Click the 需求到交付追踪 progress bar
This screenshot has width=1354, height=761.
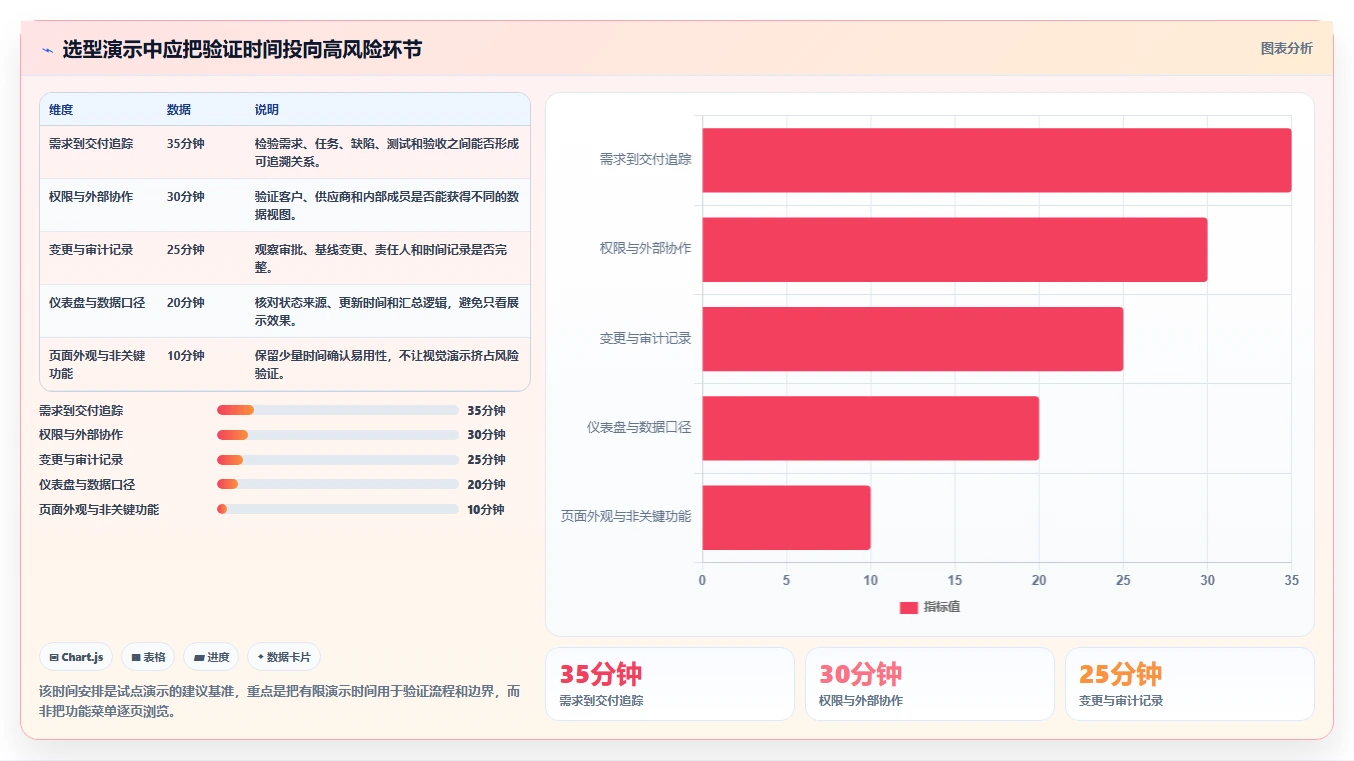(338, 410)
